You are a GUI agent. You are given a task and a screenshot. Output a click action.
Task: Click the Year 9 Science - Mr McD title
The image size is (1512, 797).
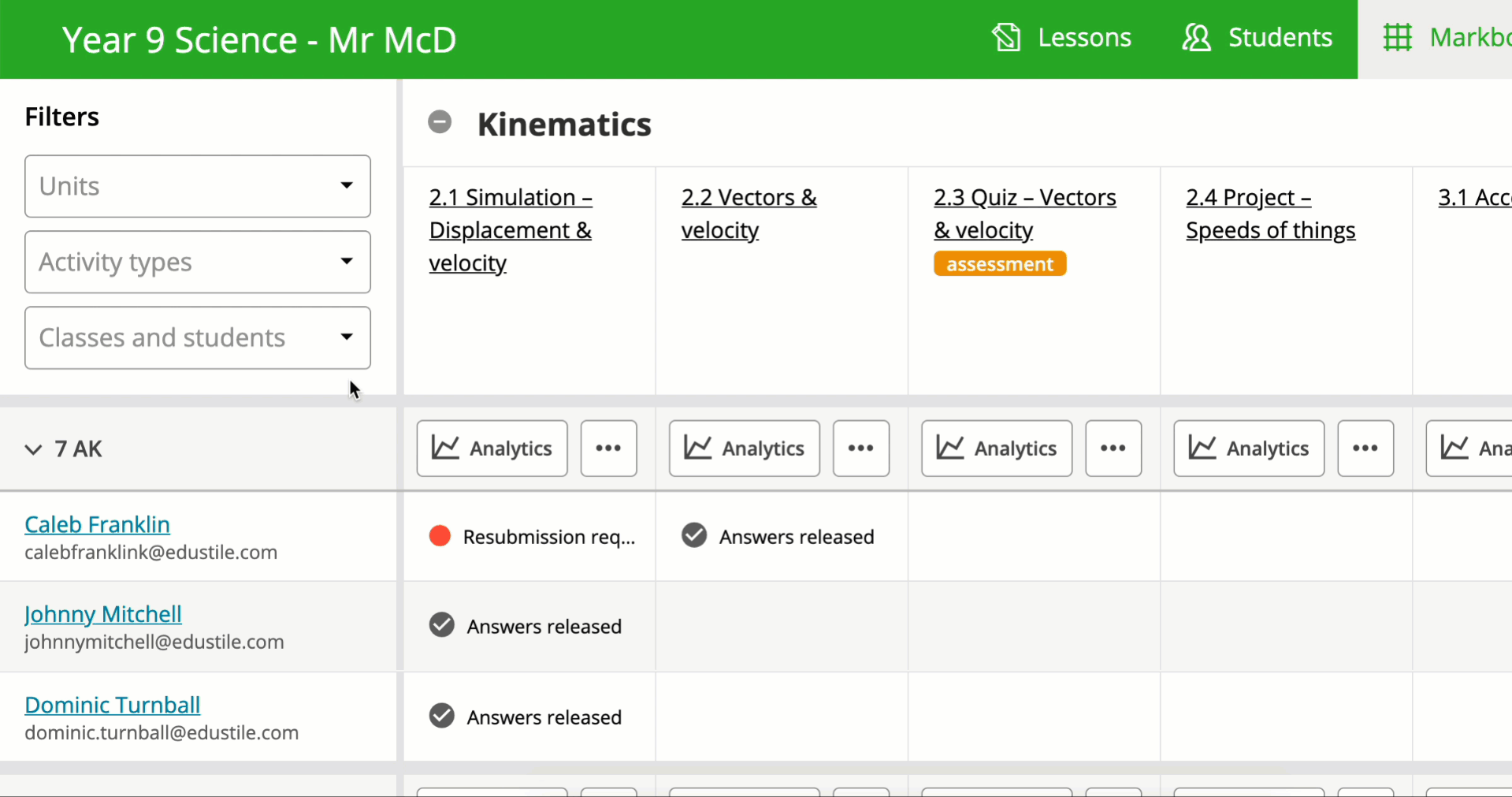(259, 40)
